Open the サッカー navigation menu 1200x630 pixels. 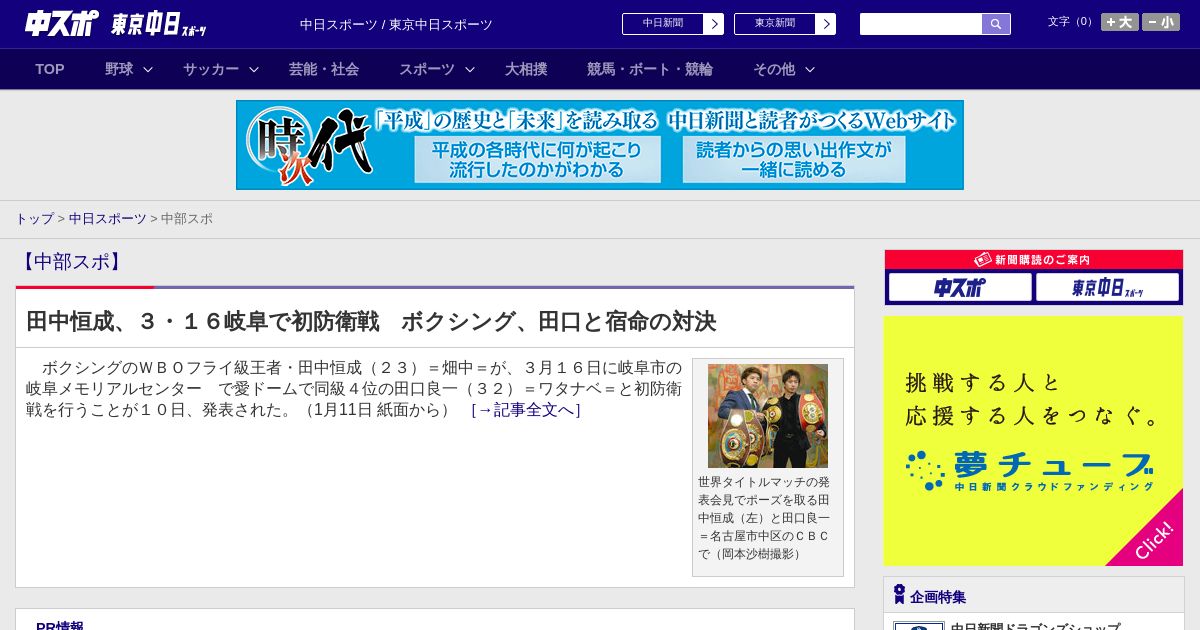(x=211, y=69)
